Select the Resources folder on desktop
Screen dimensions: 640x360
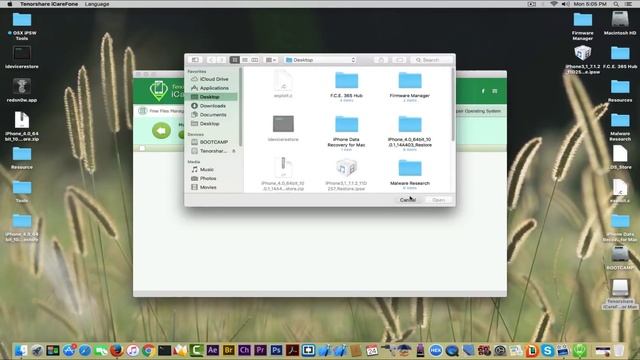(620, 91)
